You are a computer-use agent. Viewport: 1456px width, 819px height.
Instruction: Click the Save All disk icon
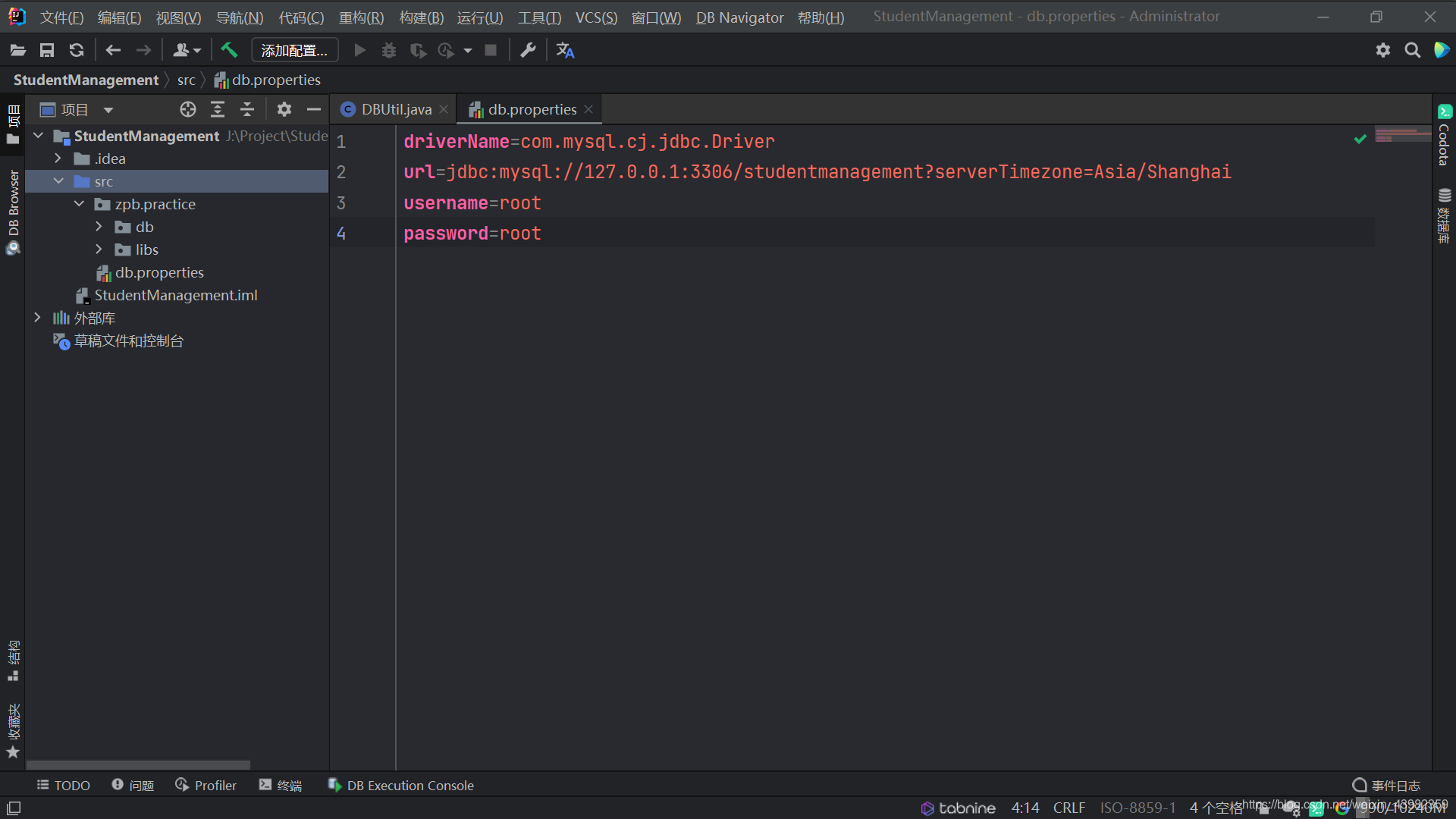pyautogui.click(x=47, y=50)
